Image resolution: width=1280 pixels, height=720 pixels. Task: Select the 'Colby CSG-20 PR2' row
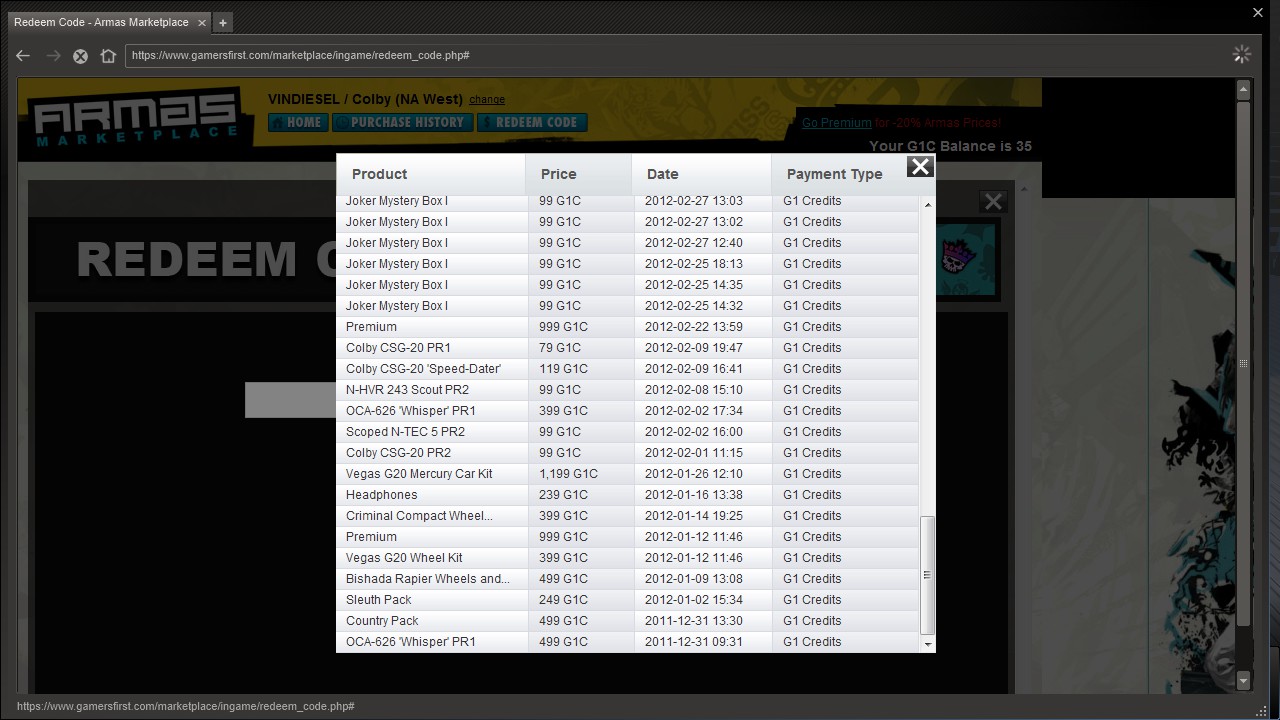point(627,453)
